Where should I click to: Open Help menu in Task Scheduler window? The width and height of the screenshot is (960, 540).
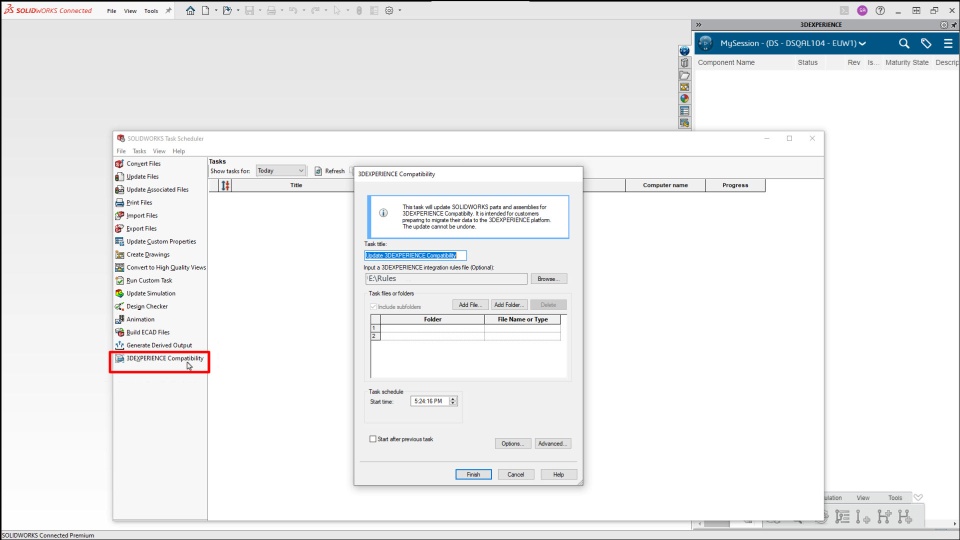pyautogui.click(x=179, y=151)
